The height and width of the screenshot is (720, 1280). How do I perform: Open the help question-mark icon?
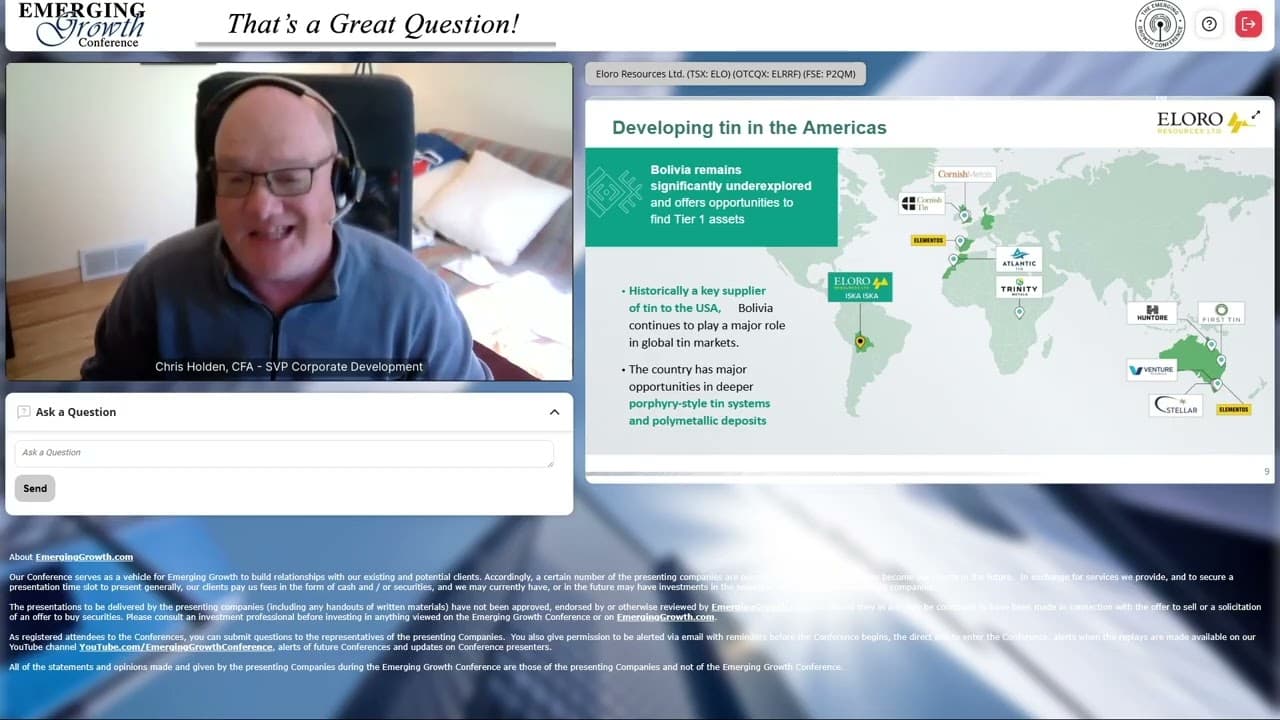[x=1209, y=24]
